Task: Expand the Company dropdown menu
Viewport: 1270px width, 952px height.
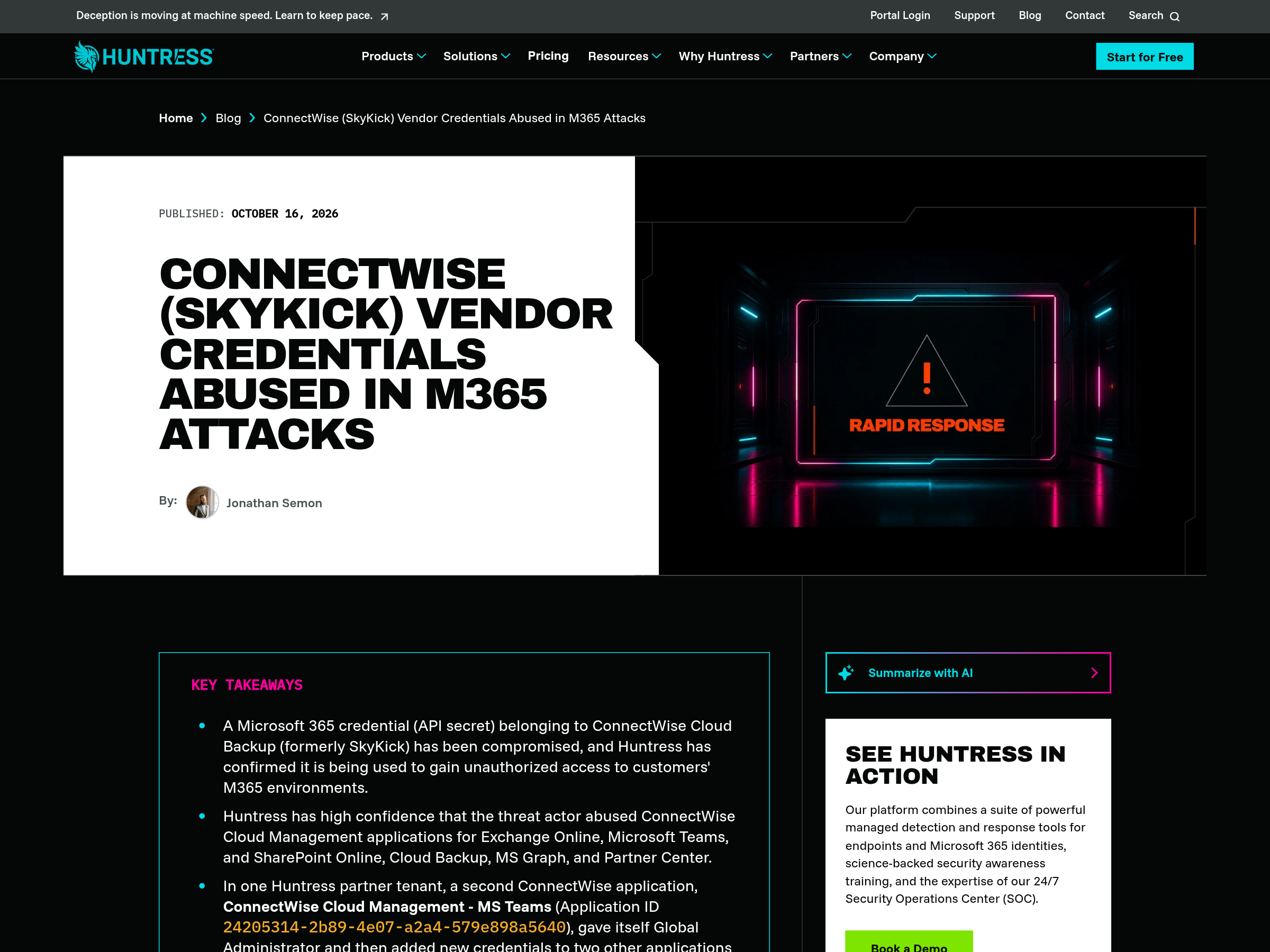Action: tap(903, 56)
